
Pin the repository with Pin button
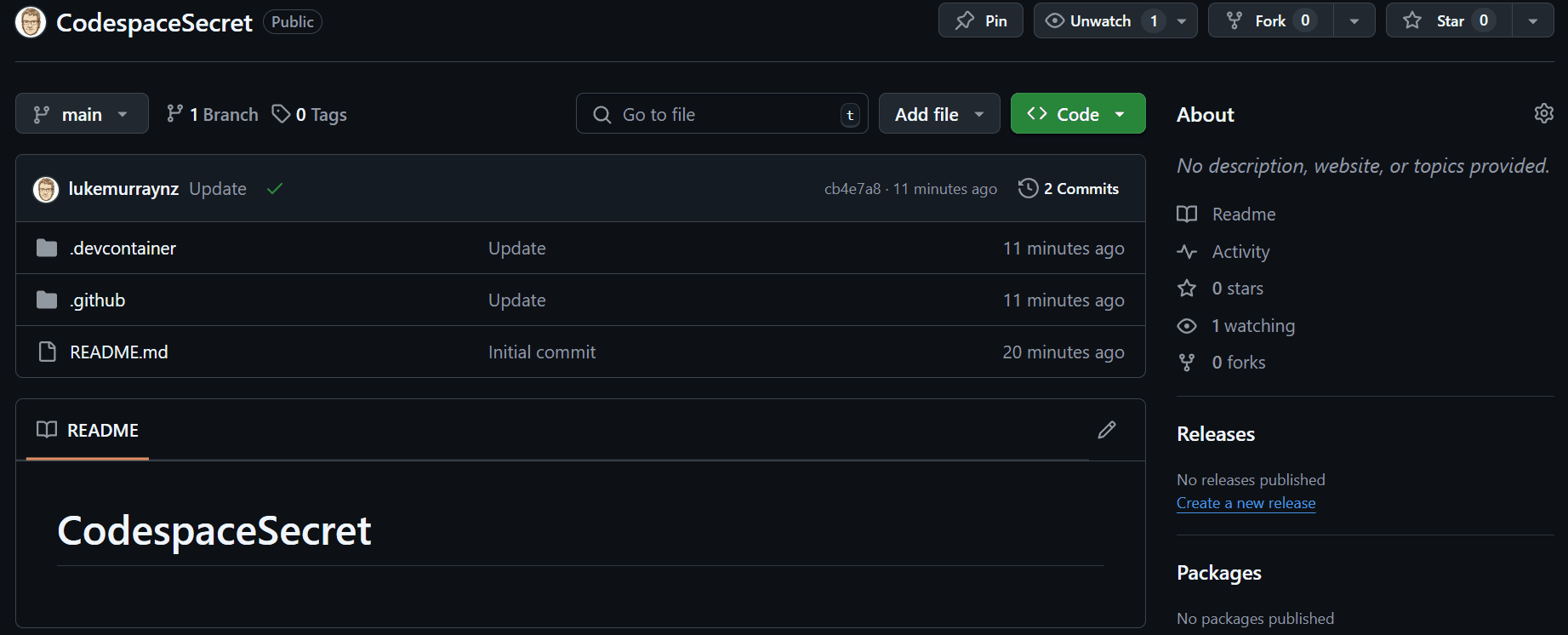pos(981,21)
